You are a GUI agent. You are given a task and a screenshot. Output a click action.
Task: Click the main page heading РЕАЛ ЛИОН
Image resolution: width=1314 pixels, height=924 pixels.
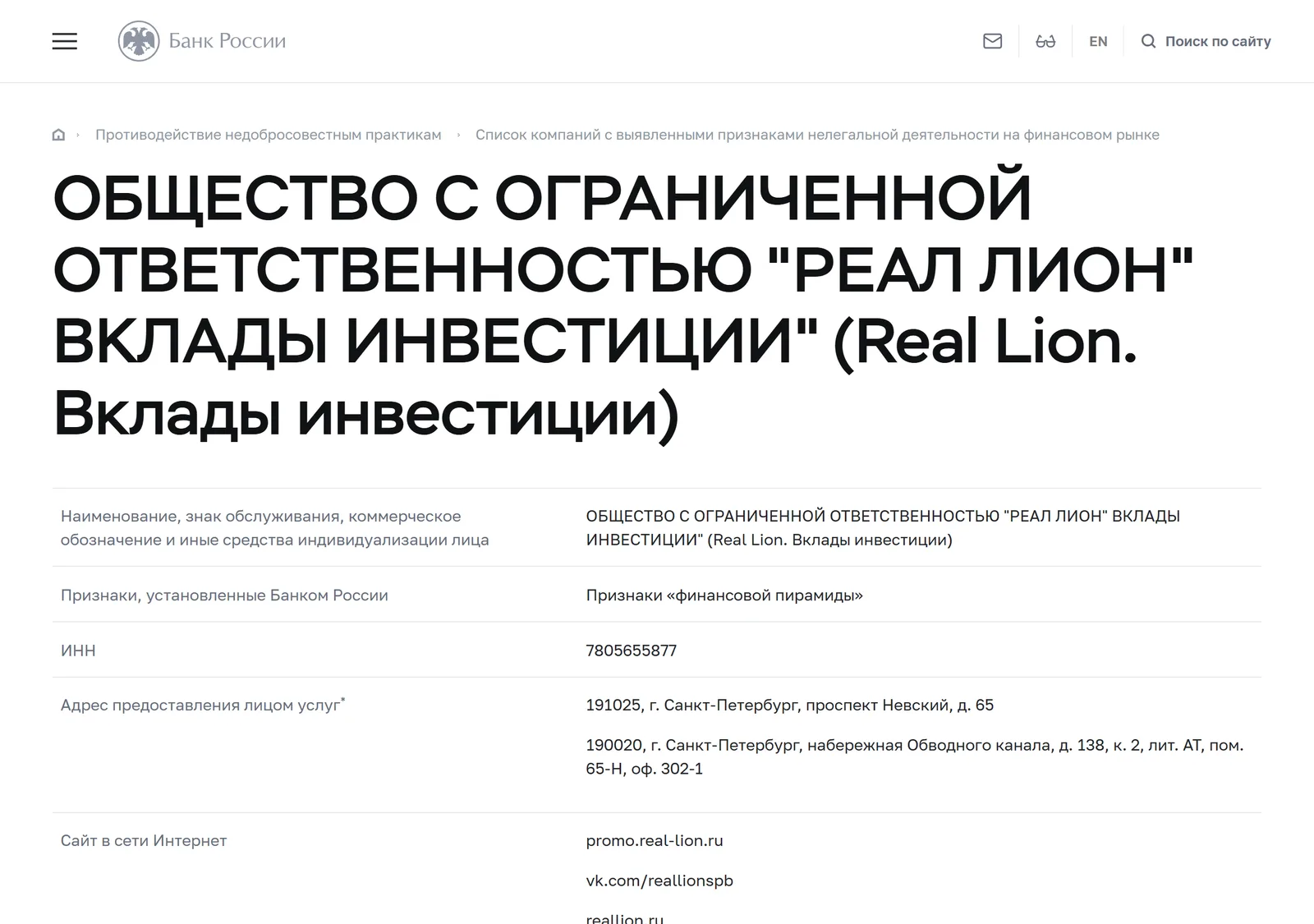pyautogui.click(x=623, y=305)
